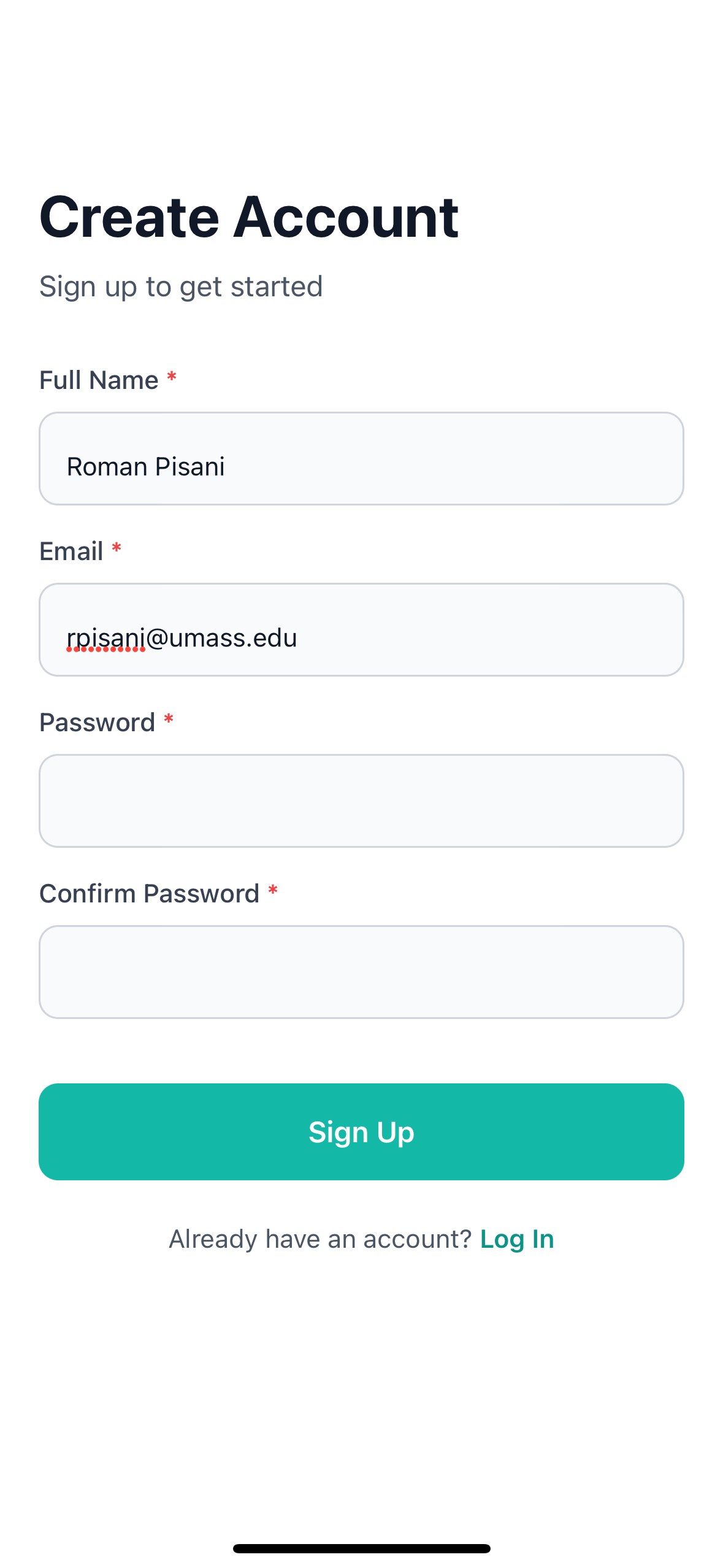Tap the required asterisk next to Password
The height and width of the screenshot is (1568, 723).
[169, 720]
